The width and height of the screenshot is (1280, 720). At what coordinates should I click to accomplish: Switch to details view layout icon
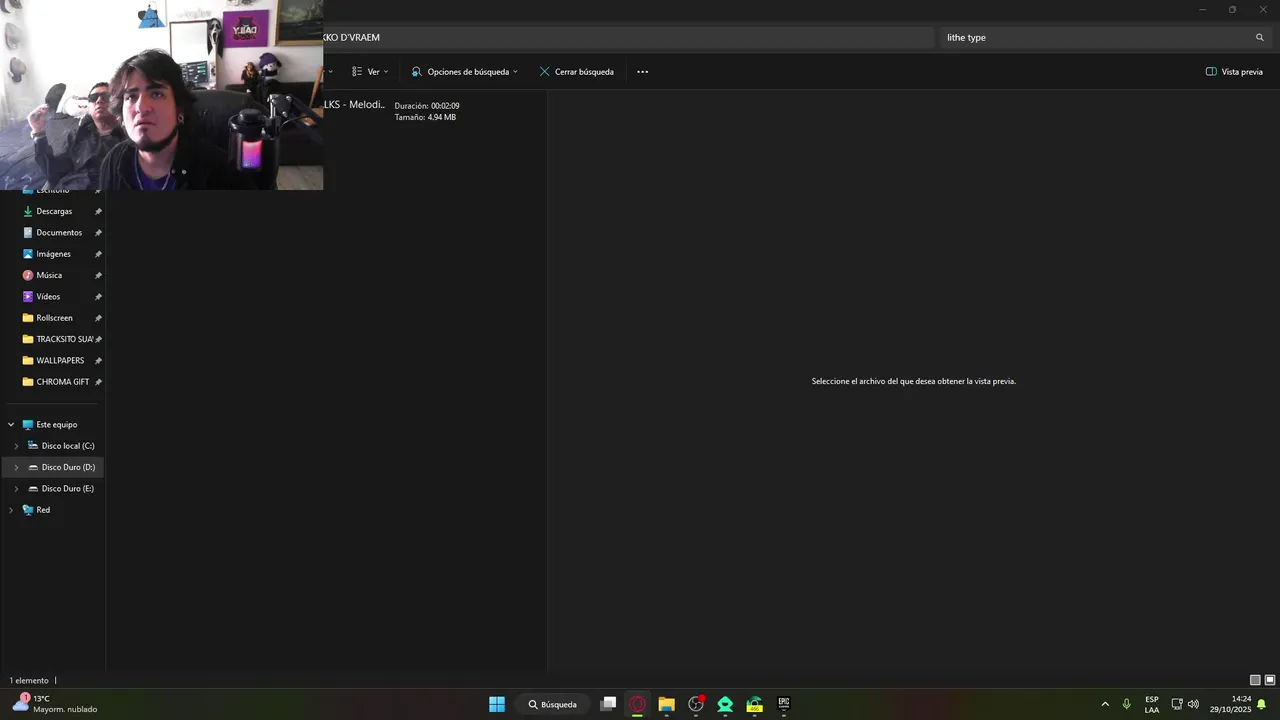(x=1255, y=681)
